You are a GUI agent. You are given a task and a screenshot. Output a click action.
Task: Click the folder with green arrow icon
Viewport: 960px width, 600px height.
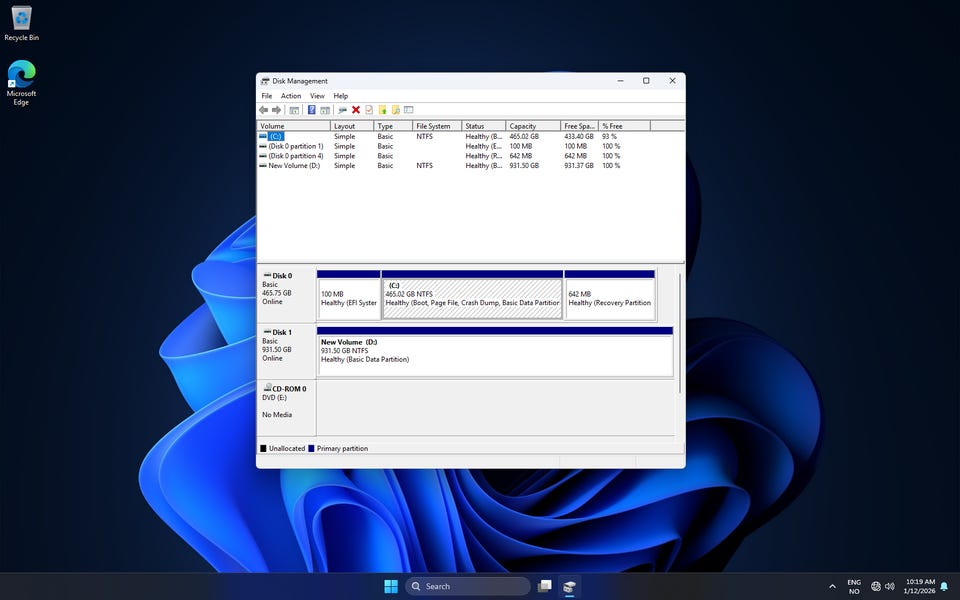tap(382, 110)
